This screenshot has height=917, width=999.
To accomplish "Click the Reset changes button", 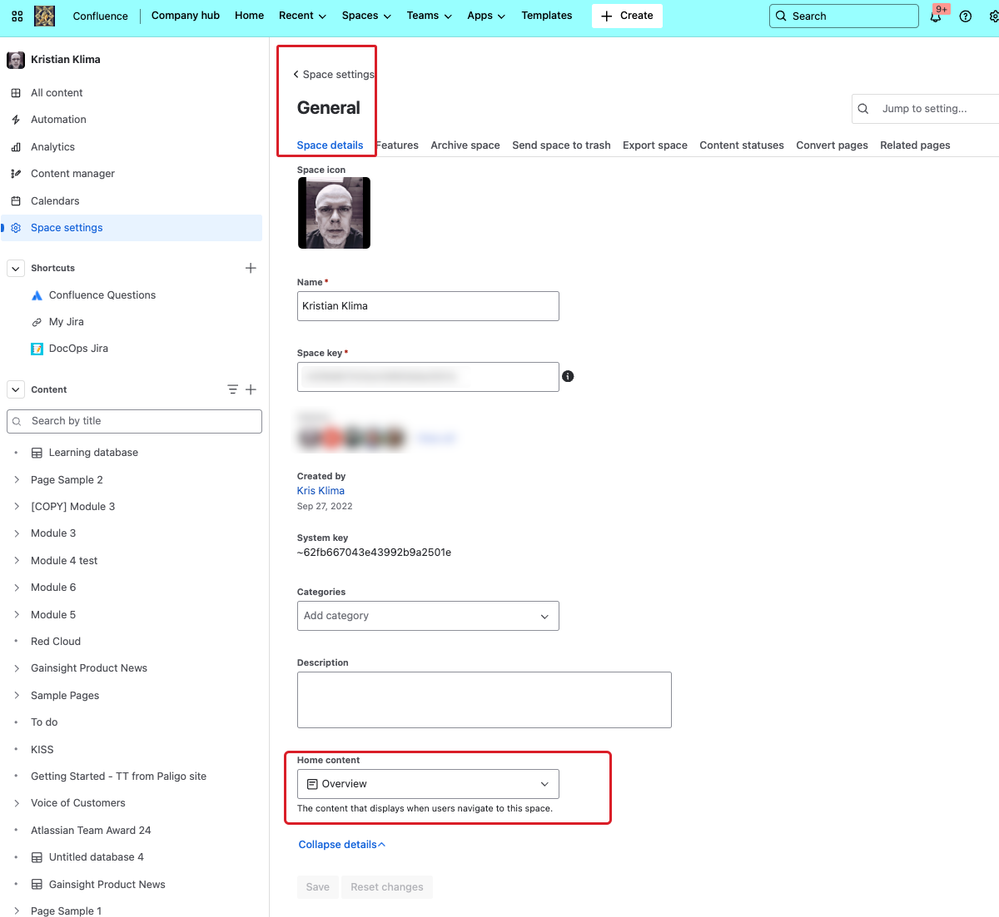I will pos(387,887).
